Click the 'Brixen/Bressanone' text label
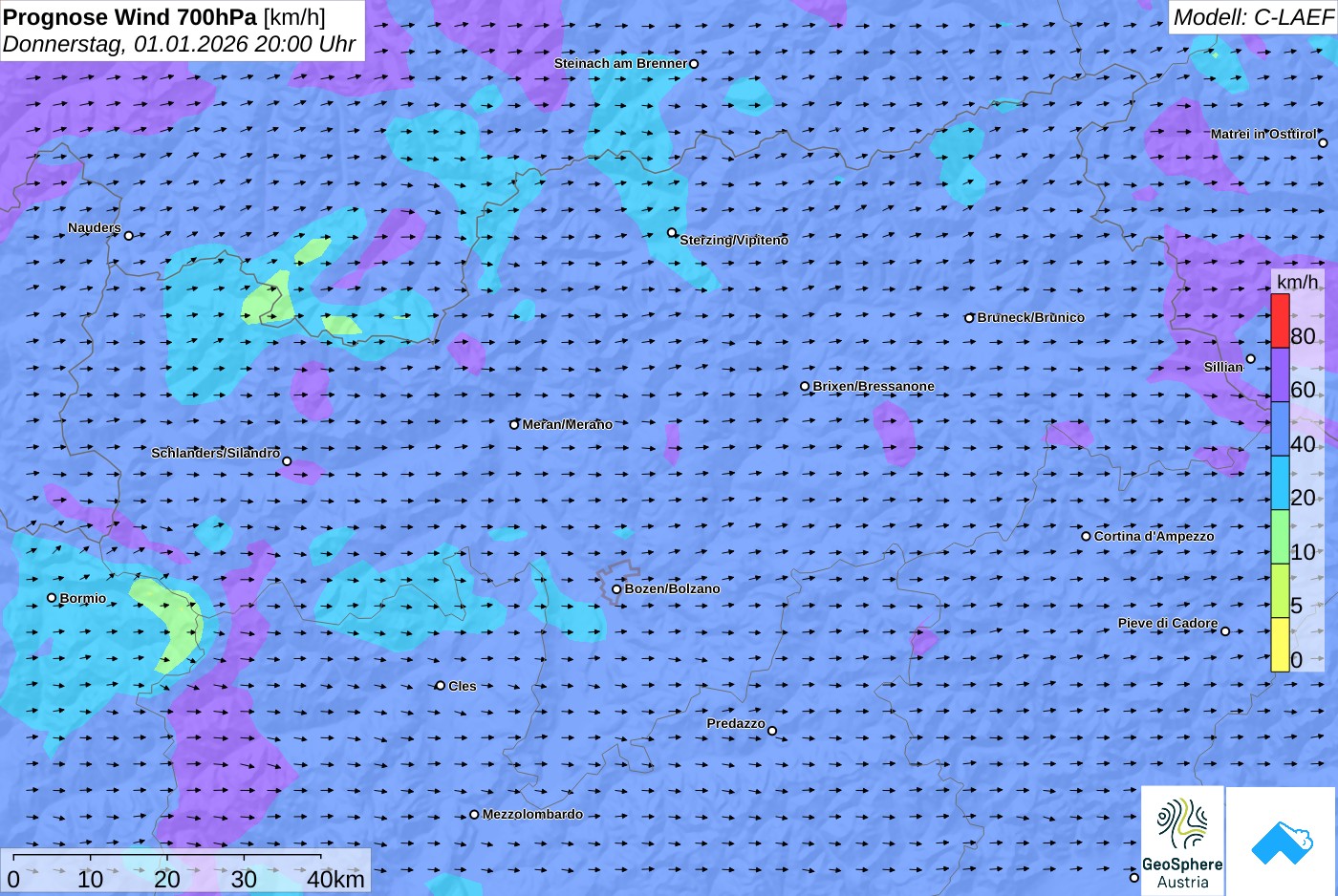Image resolution: width=1338 pixels, height=896 pixels. point(874,386)
